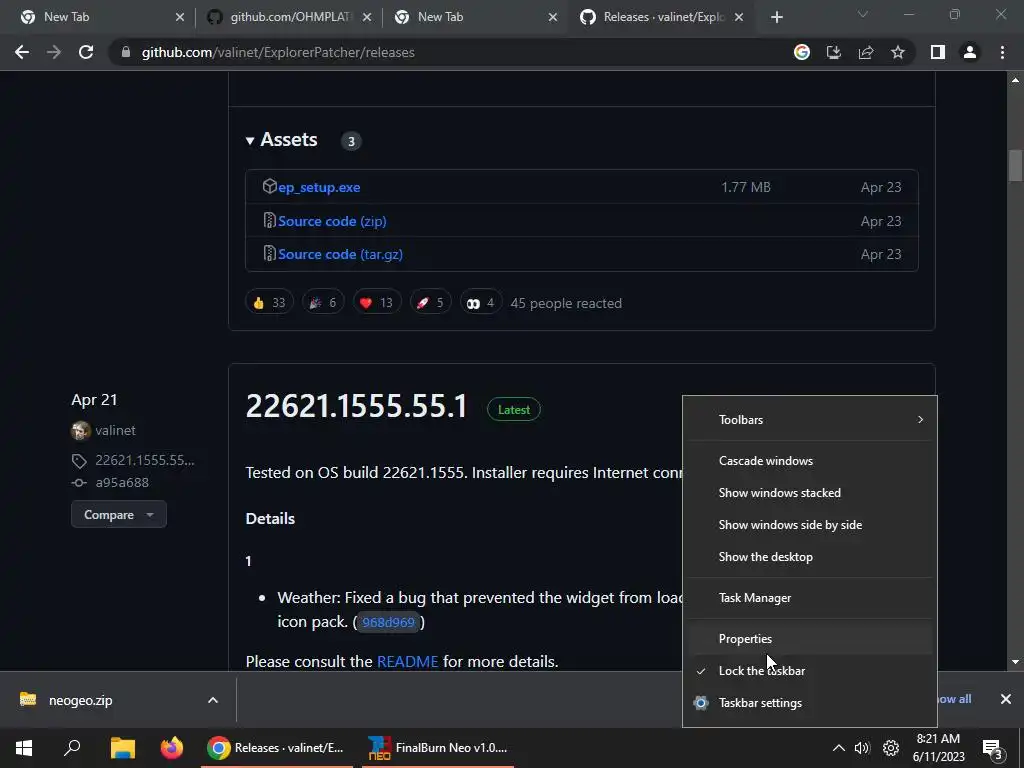Click the browser forward arrow

click(54, 52)
